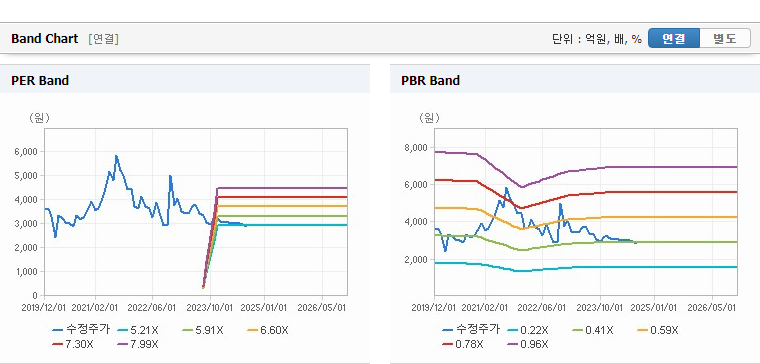Click the PBR Band title

pos(430,80)
